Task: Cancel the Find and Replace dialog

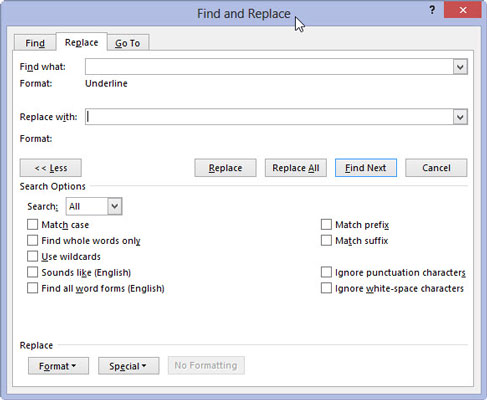Action: (436, 168)
